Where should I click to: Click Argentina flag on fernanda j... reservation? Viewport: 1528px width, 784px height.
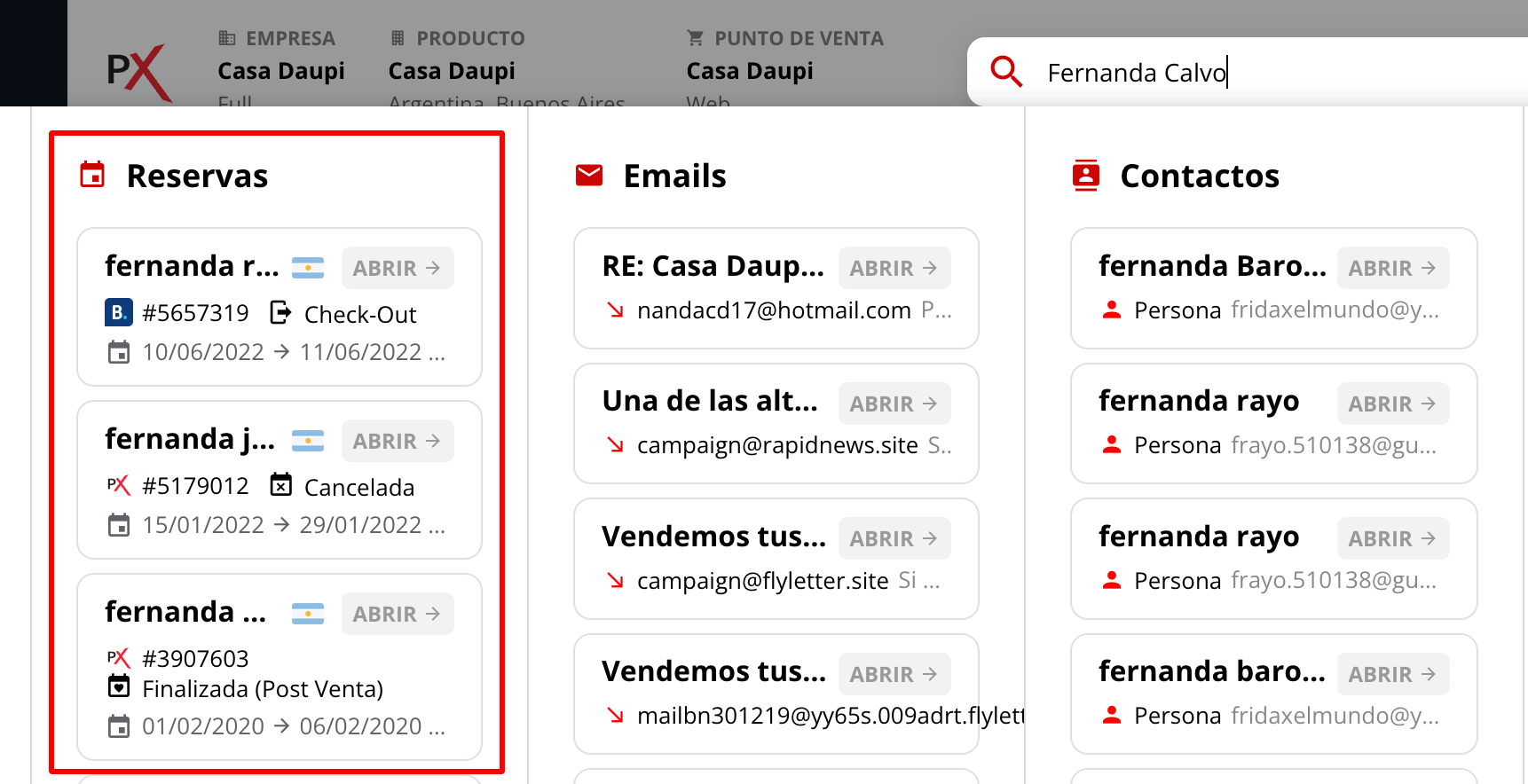pyautogui.click(x=308, y=441)
